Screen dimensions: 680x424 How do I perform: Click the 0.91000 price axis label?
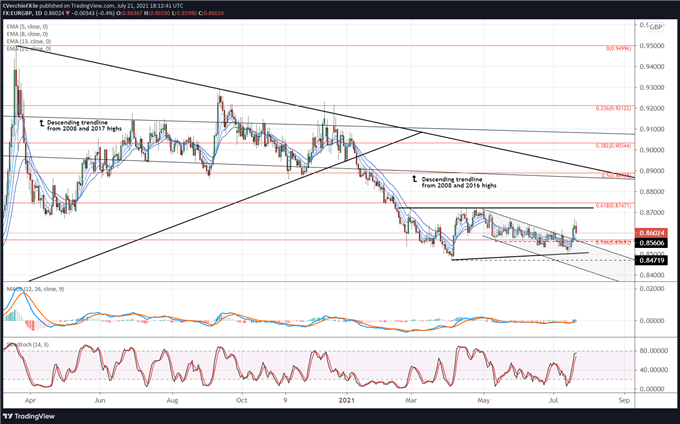click(x=651, y=129)
